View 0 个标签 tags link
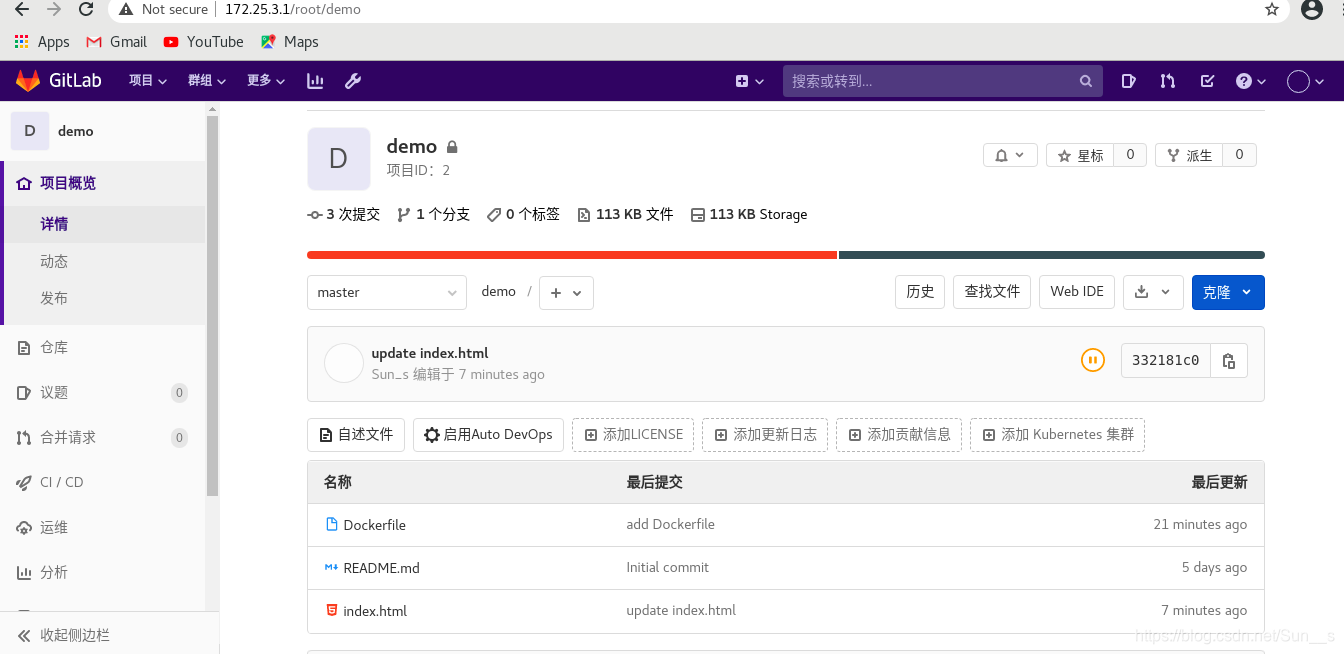This screenshot has height=654, width=1344. tap(523, 214)
